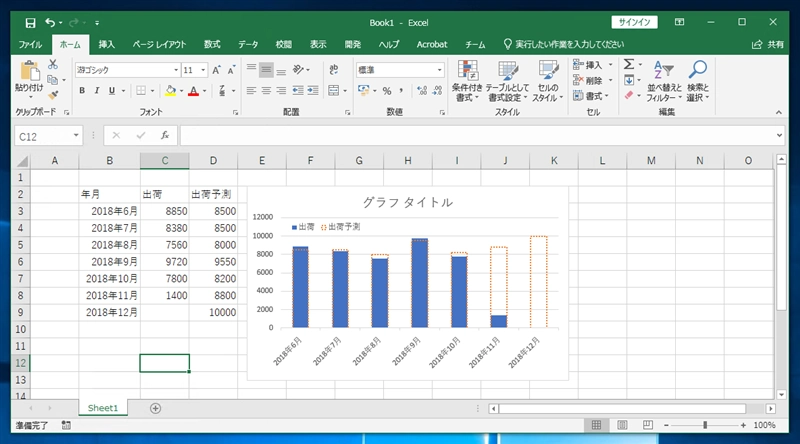Increase indent in the cell
The height and width of the screenshot is (444, 800).
click(x=313, y=91)
